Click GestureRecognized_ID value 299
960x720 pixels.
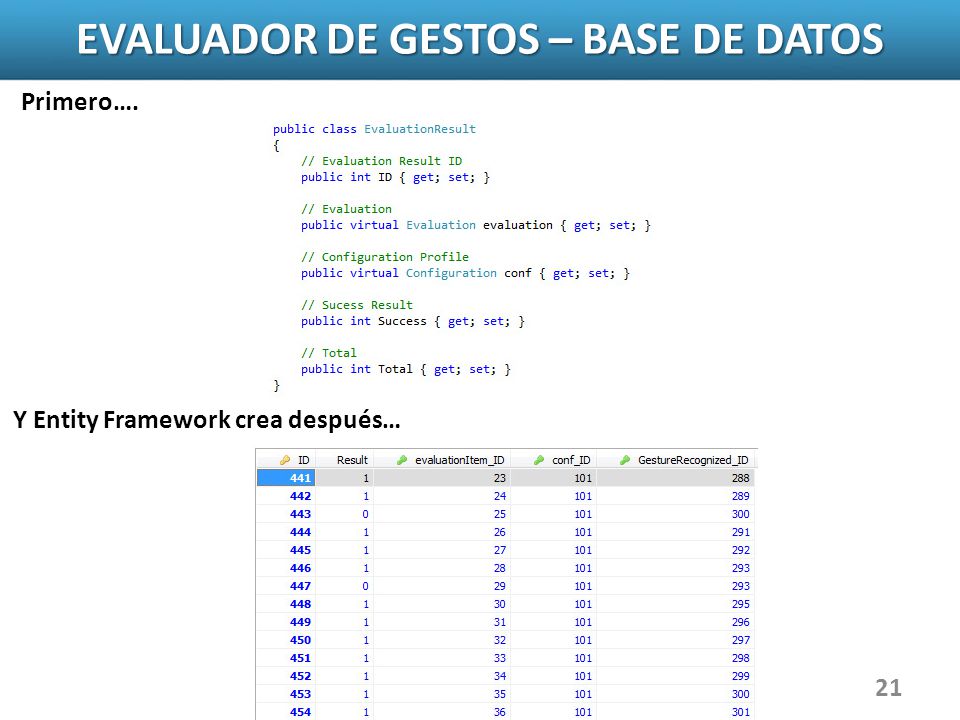[740, 676]
